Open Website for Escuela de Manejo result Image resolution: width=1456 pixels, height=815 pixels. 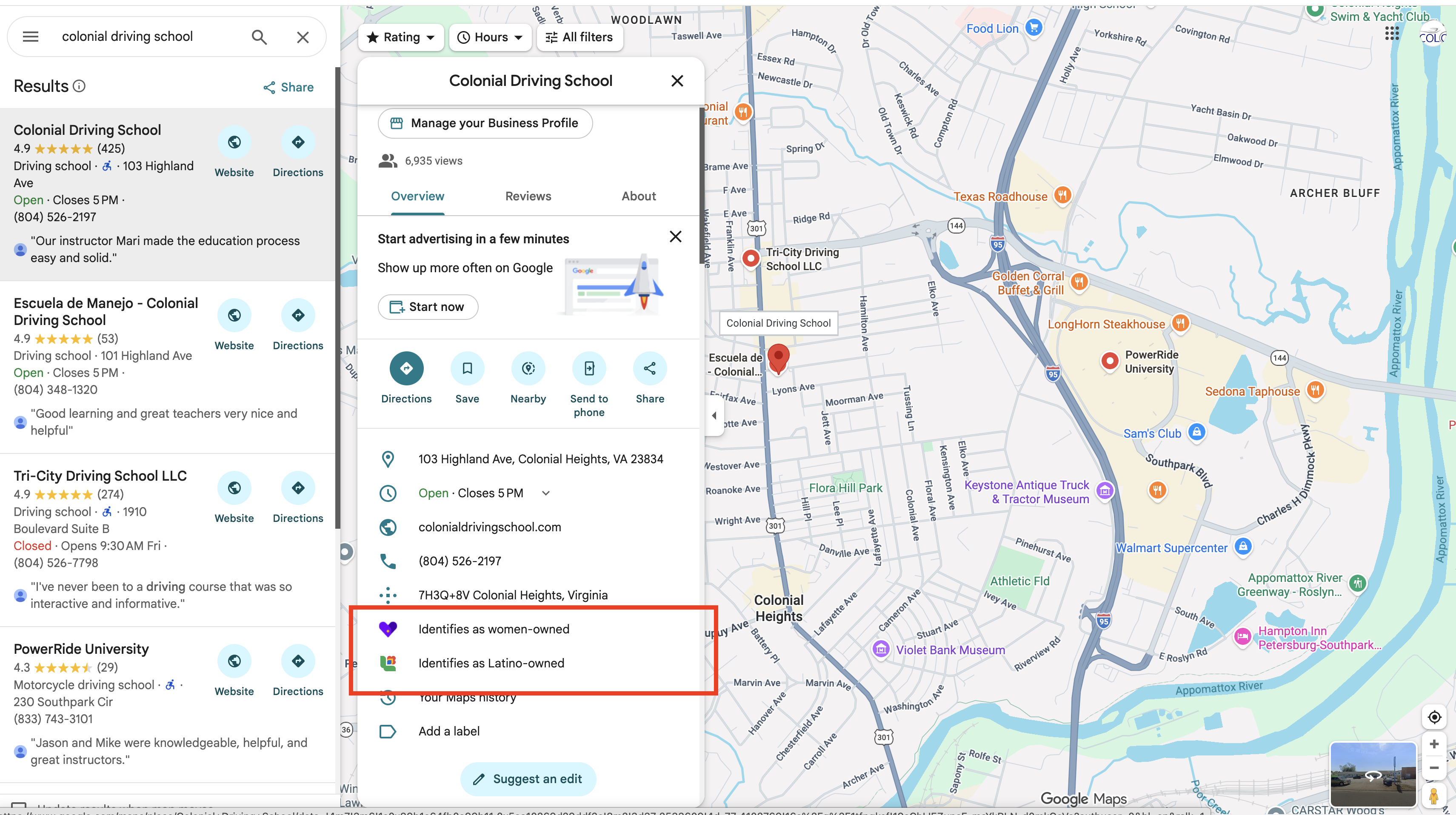(234, 325)
